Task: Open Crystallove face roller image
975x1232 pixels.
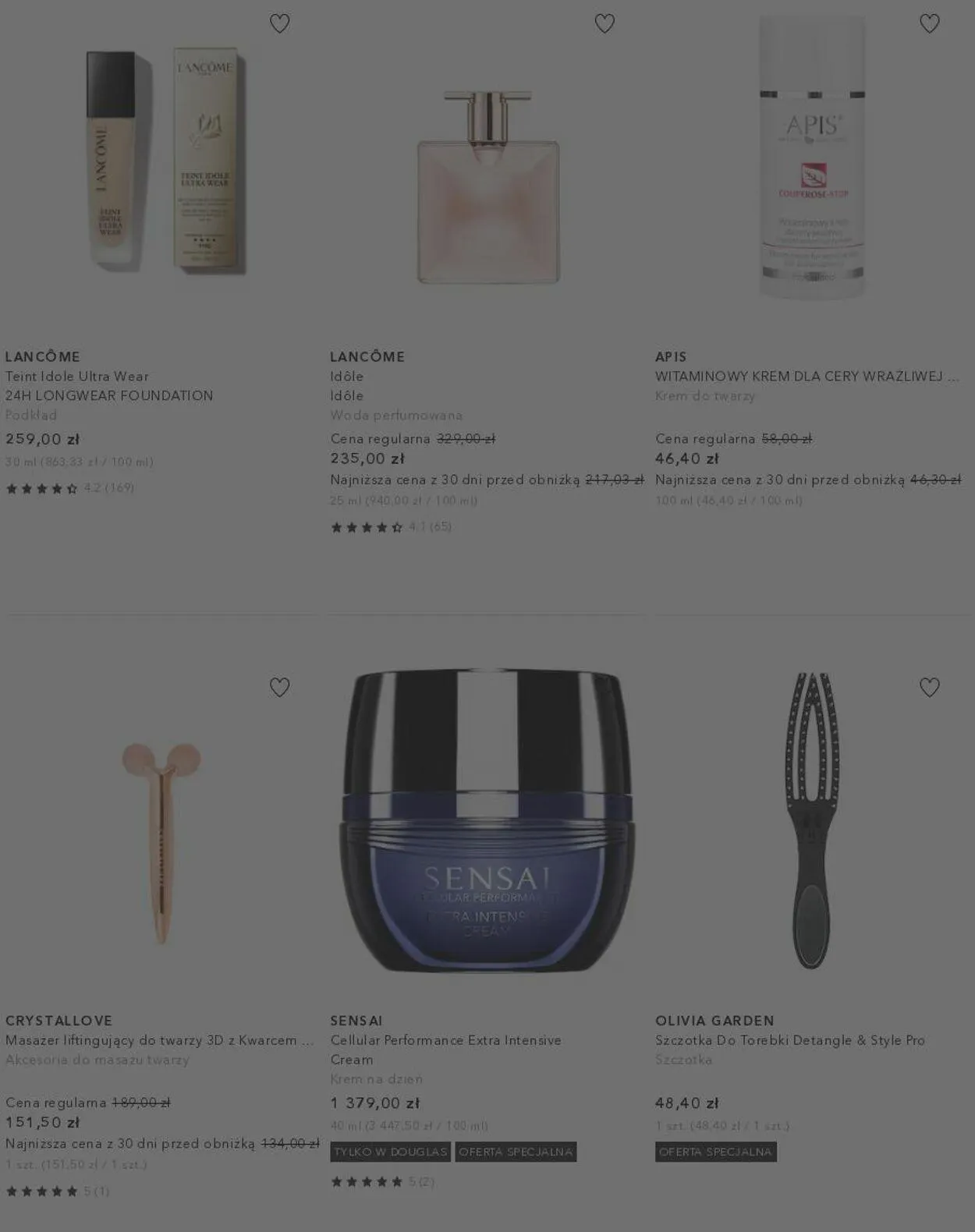Action: (x=161, y=842)
